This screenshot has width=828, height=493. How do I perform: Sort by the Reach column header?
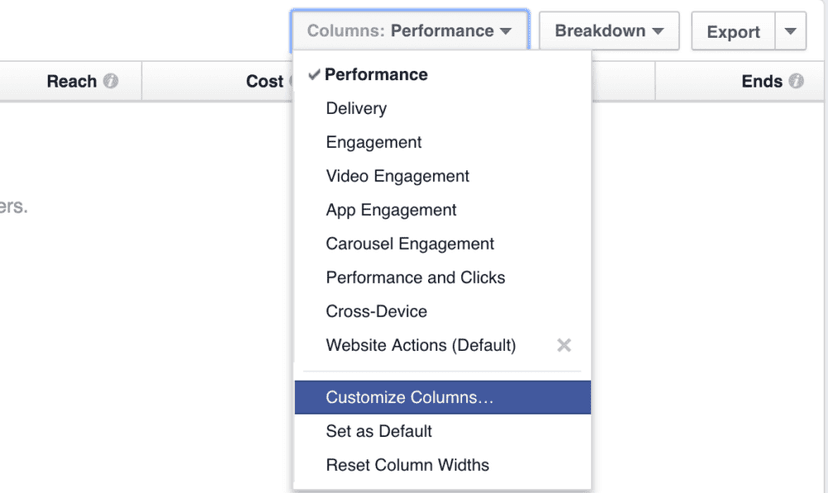coord(71,81)
